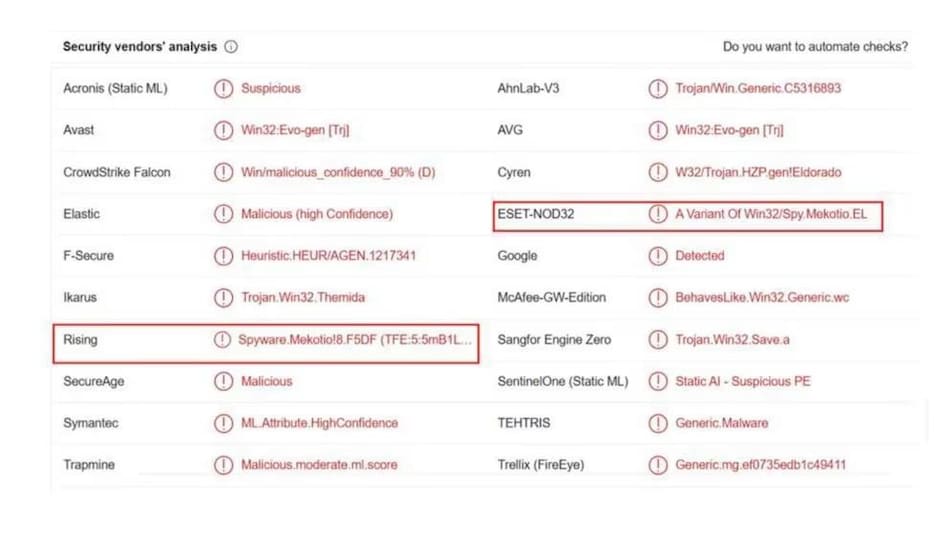Click the alert icon in the Rising row
Viewport: 950px width, 534px height.
222,340
